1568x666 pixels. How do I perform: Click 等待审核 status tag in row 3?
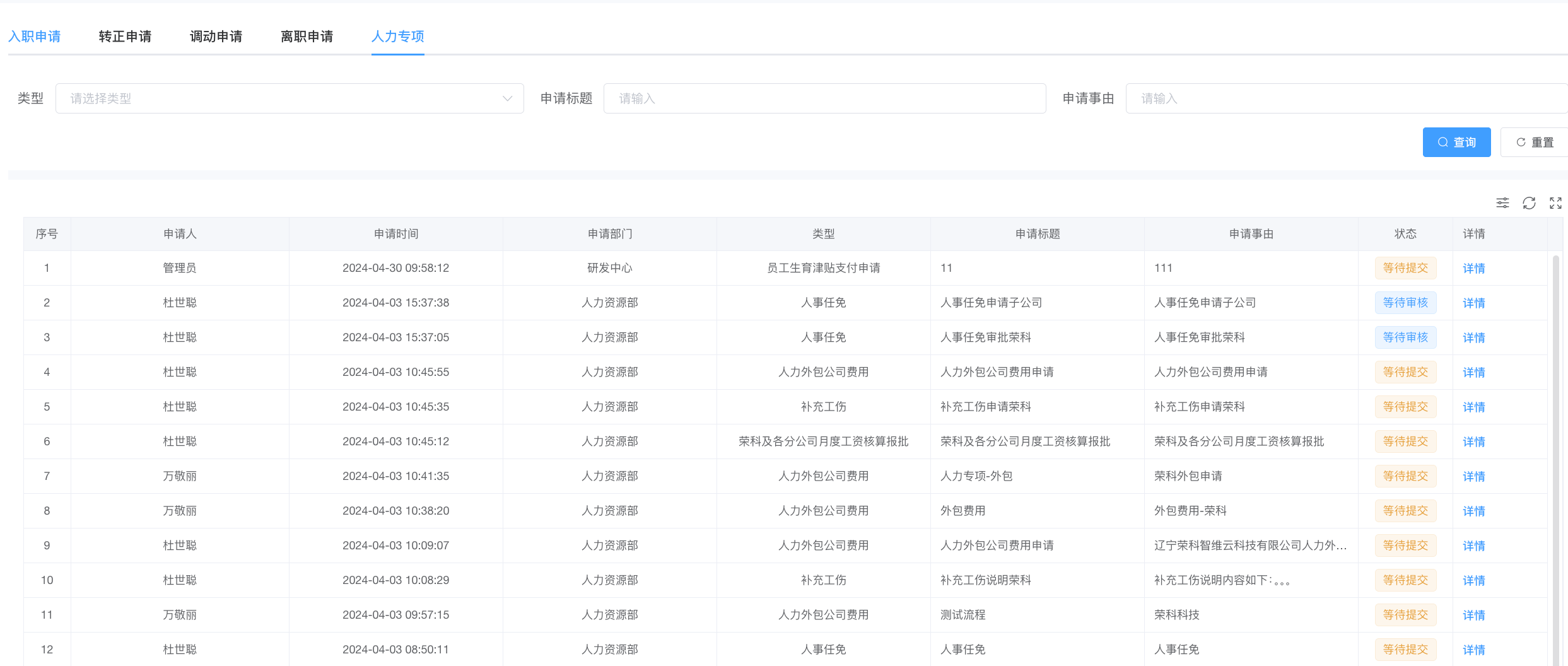[x=1405, y=337]
